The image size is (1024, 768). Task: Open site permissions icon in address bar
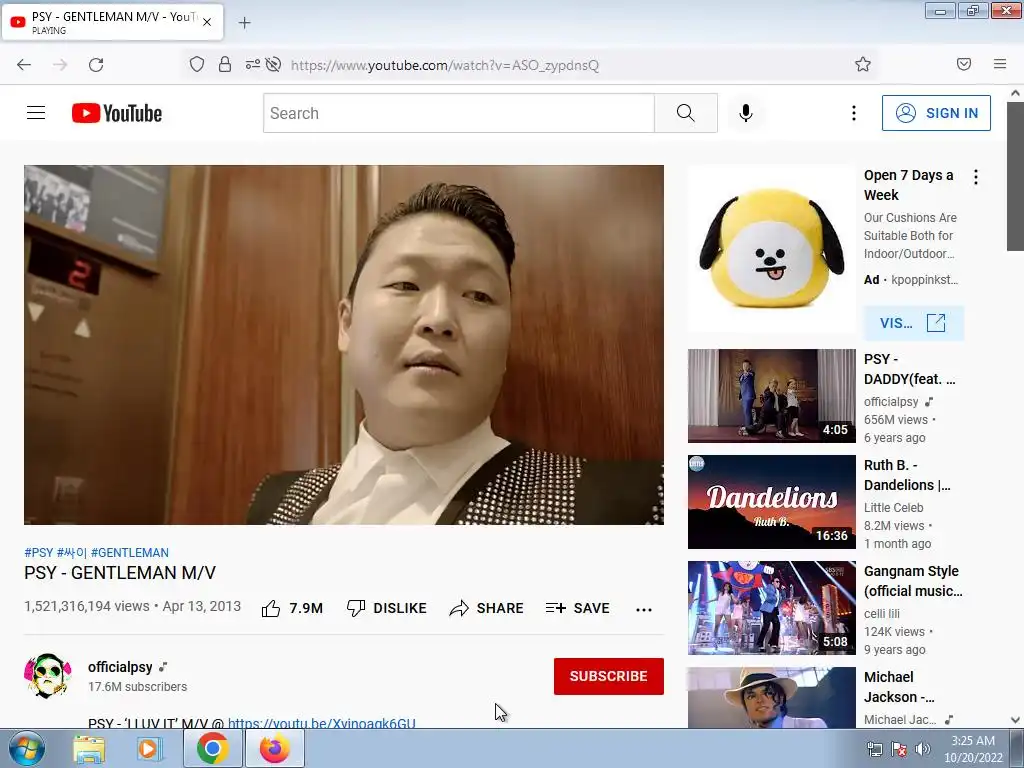[252, 64]
